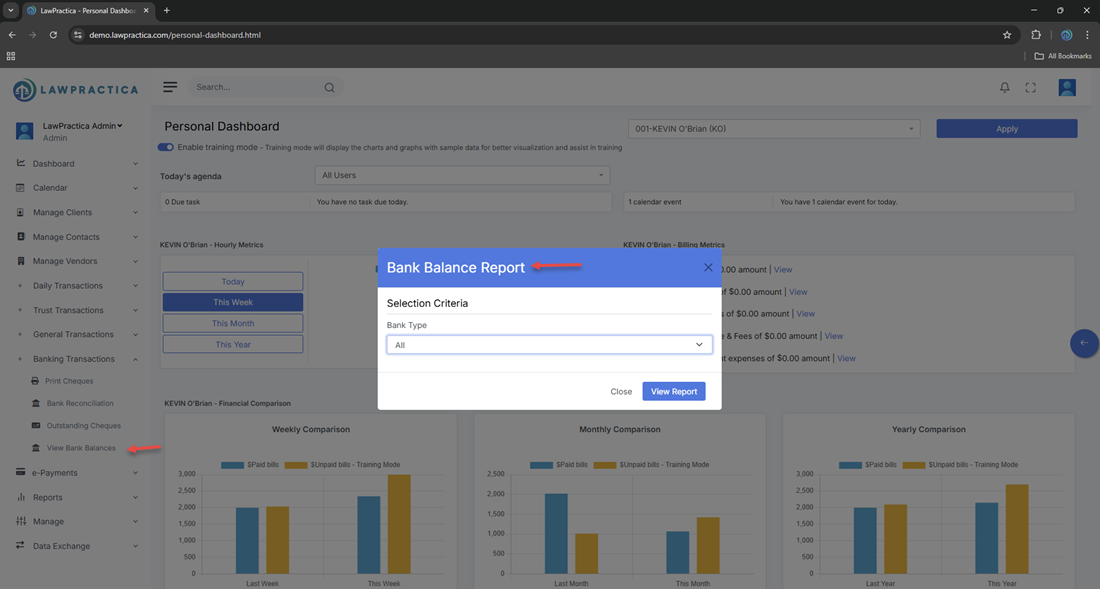The height and width of the screenshot is (589, 1100).
Task: Click the This Month metrics button
Action: tap(232, 323)
